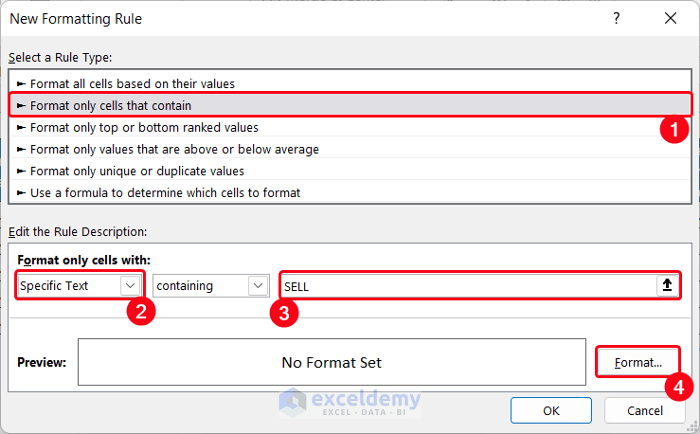Click the collapse dialog range selector icon

click(x=667, y=285)
